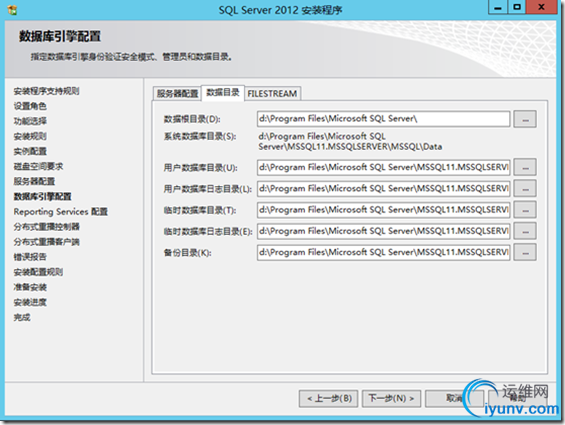Select 分布式重播客户端 step in sidebar
The width and height of the screenshot is (565, 425).
[46, 242]
